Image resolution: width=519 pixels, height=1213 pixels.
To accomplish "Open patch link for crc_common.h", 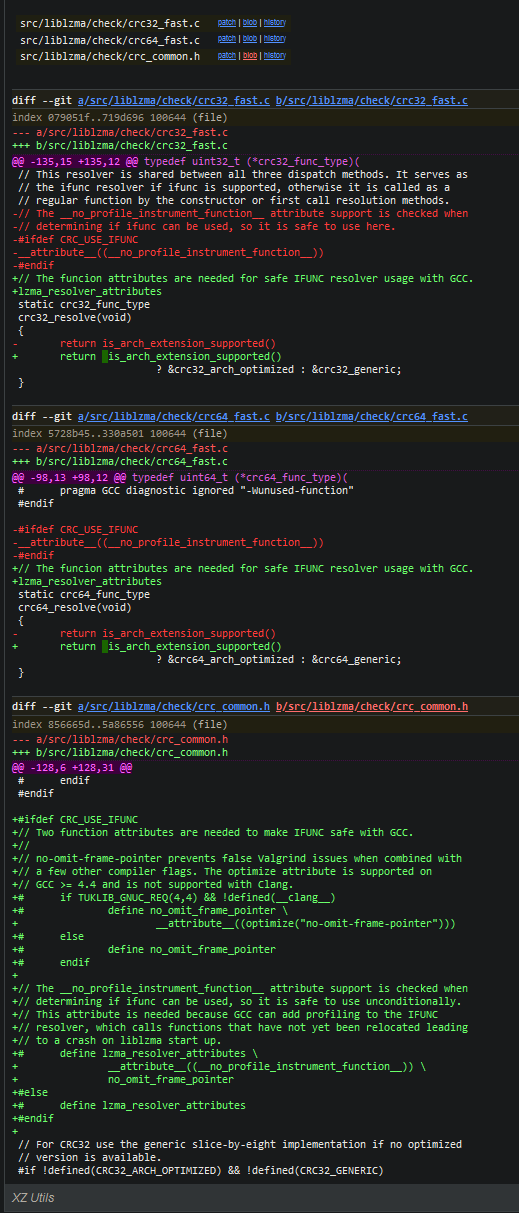I will 226,56.
